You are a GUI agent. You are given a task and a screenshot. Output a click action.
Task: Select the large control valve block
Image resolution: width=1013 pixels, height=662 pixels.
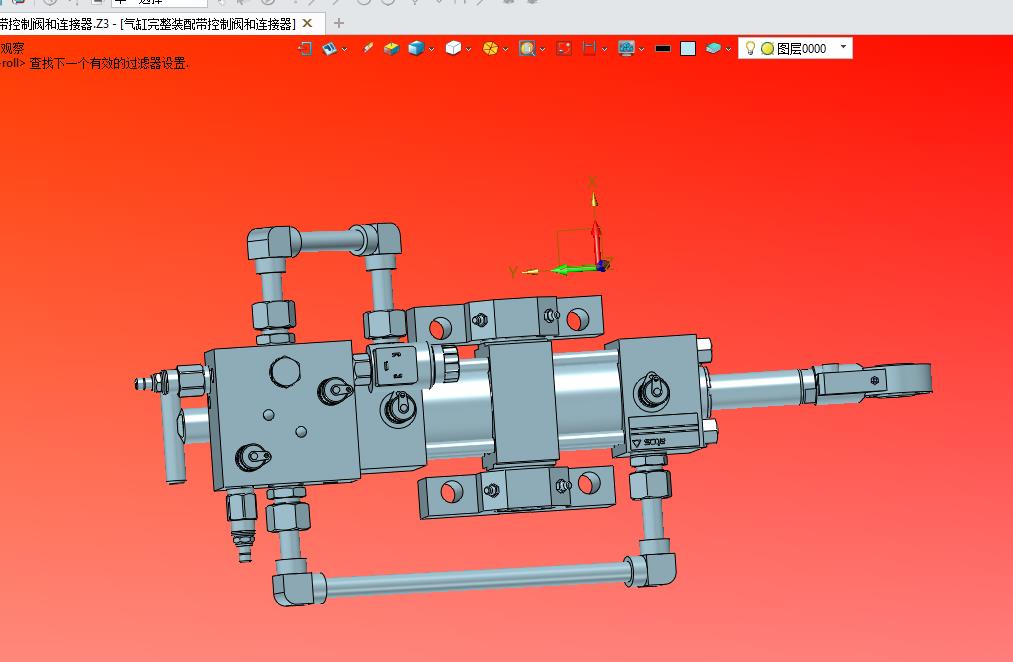coord(282,416)
